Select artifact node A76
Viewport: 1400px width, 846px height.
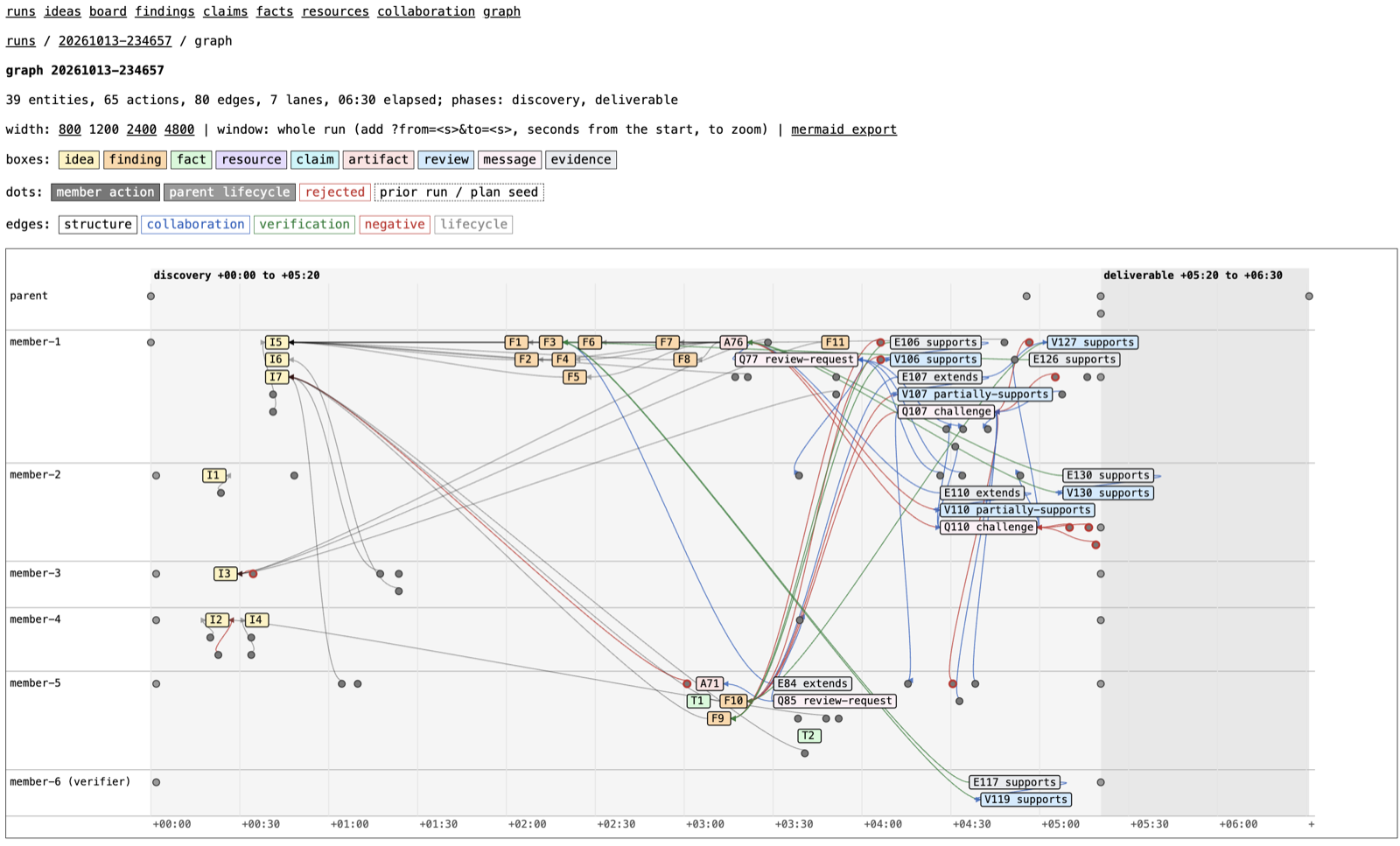733,342
